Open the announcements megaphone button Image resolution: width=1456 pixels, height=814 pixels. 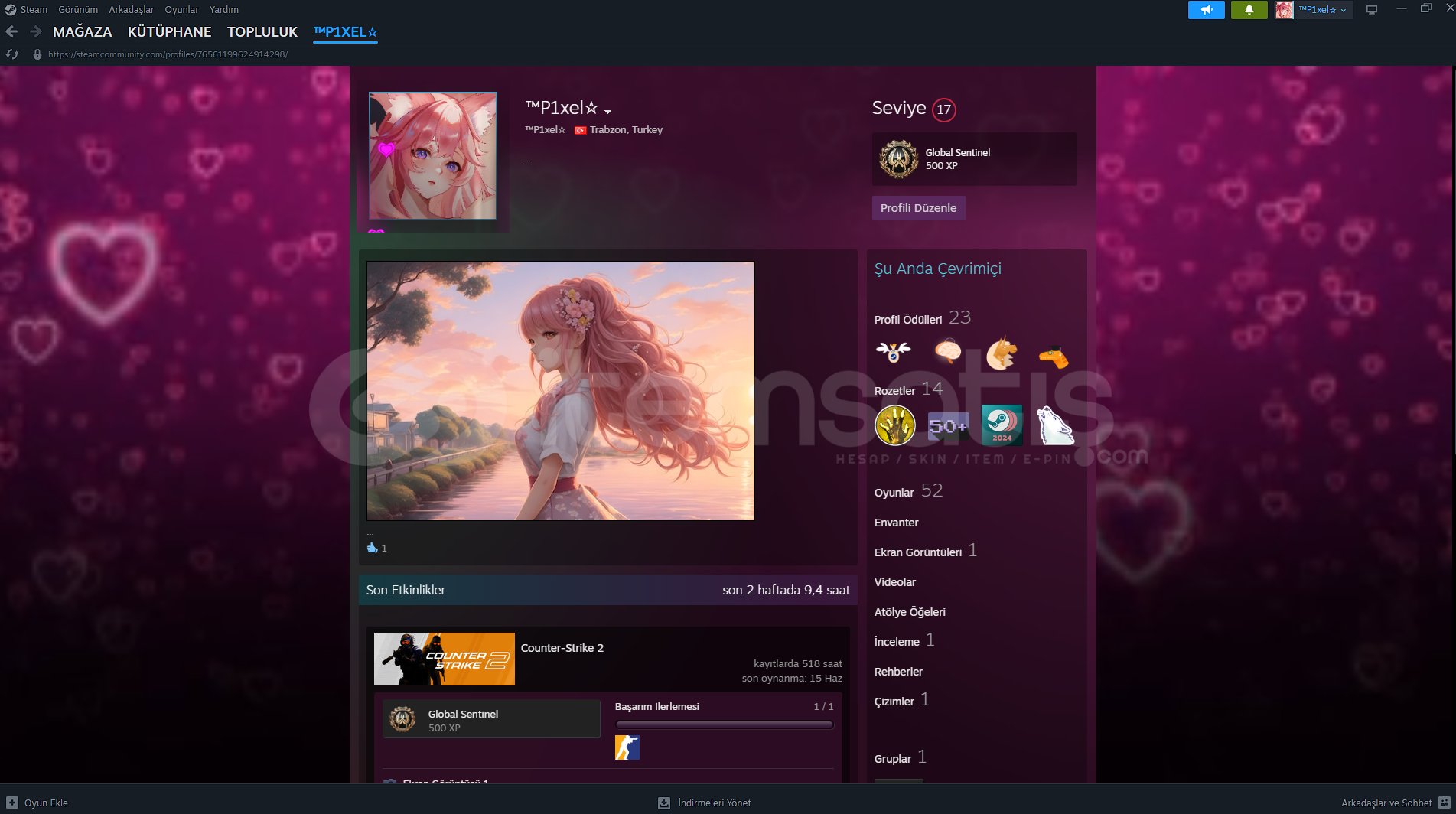[1207, 10]
